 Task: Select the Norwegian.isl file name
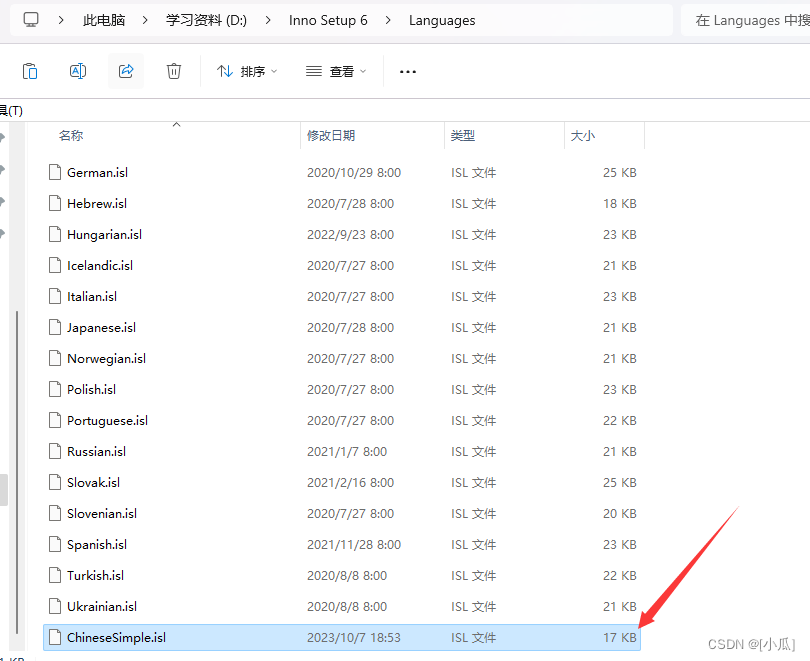point(106,358)
